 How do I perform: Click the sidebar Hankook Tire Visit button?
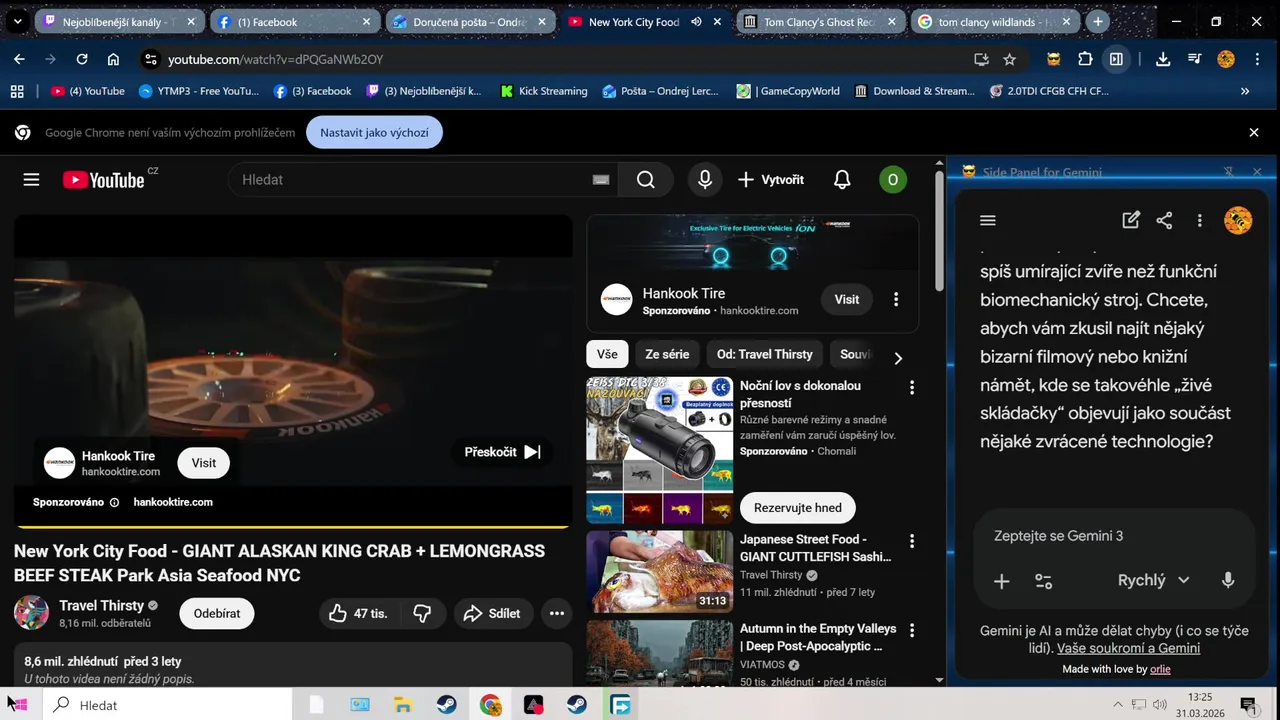click(847, 300)
